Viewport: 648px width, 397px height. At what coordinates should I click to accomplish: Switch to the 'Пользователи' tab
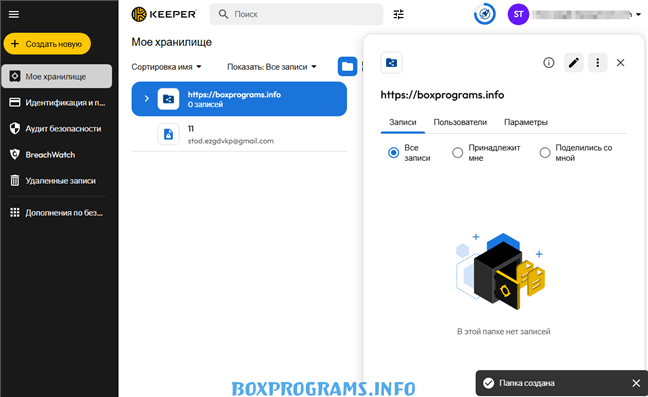click(x=460, y=122)
